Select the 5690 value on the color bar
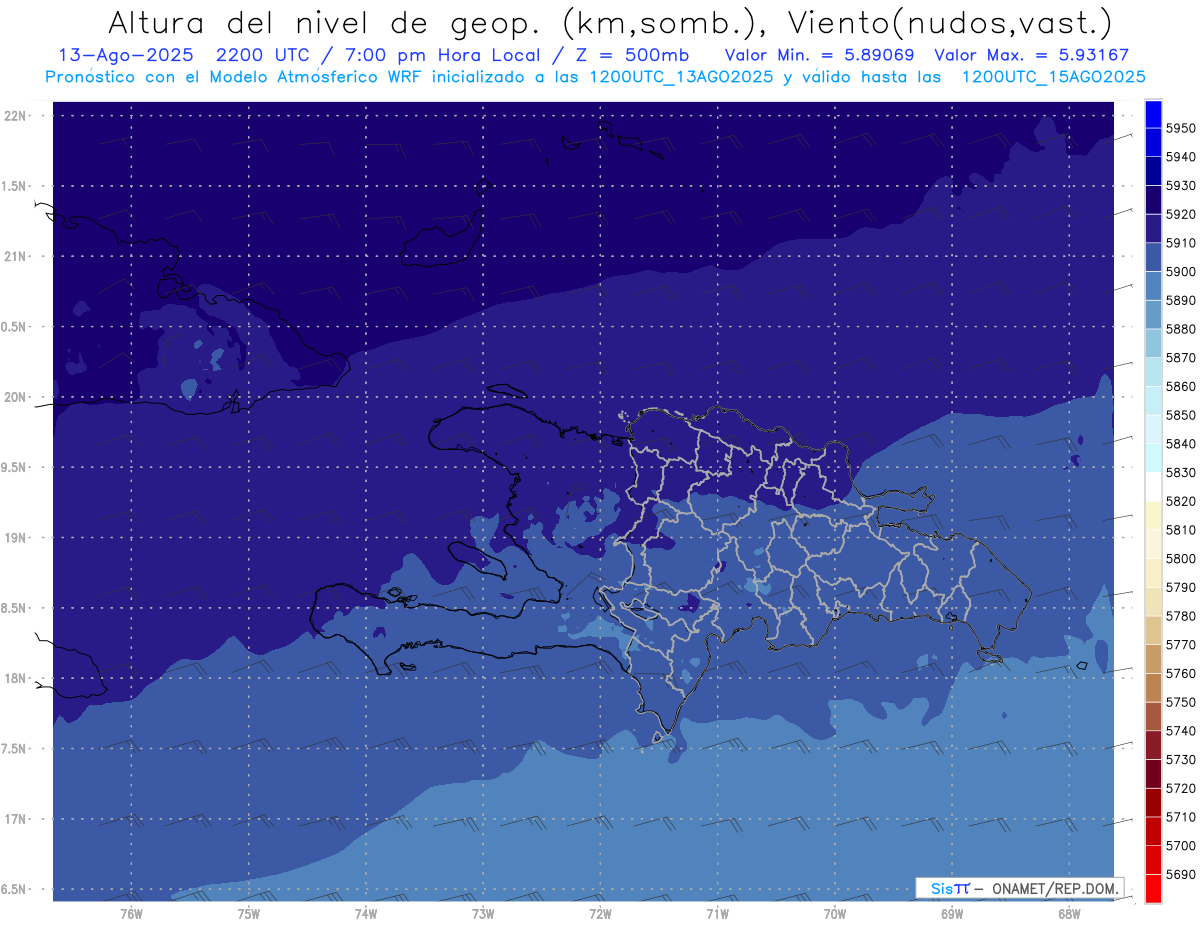Viewport: 1200px width, 927px height. click(1181, 874)
